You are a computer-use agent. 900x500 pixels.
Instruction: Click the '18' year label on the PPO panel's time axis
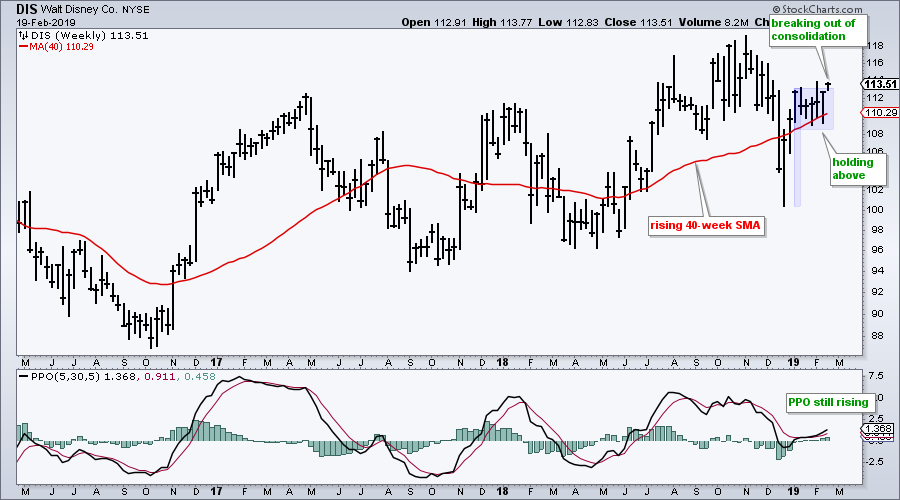pyautogui.click(x=502, y=491)
